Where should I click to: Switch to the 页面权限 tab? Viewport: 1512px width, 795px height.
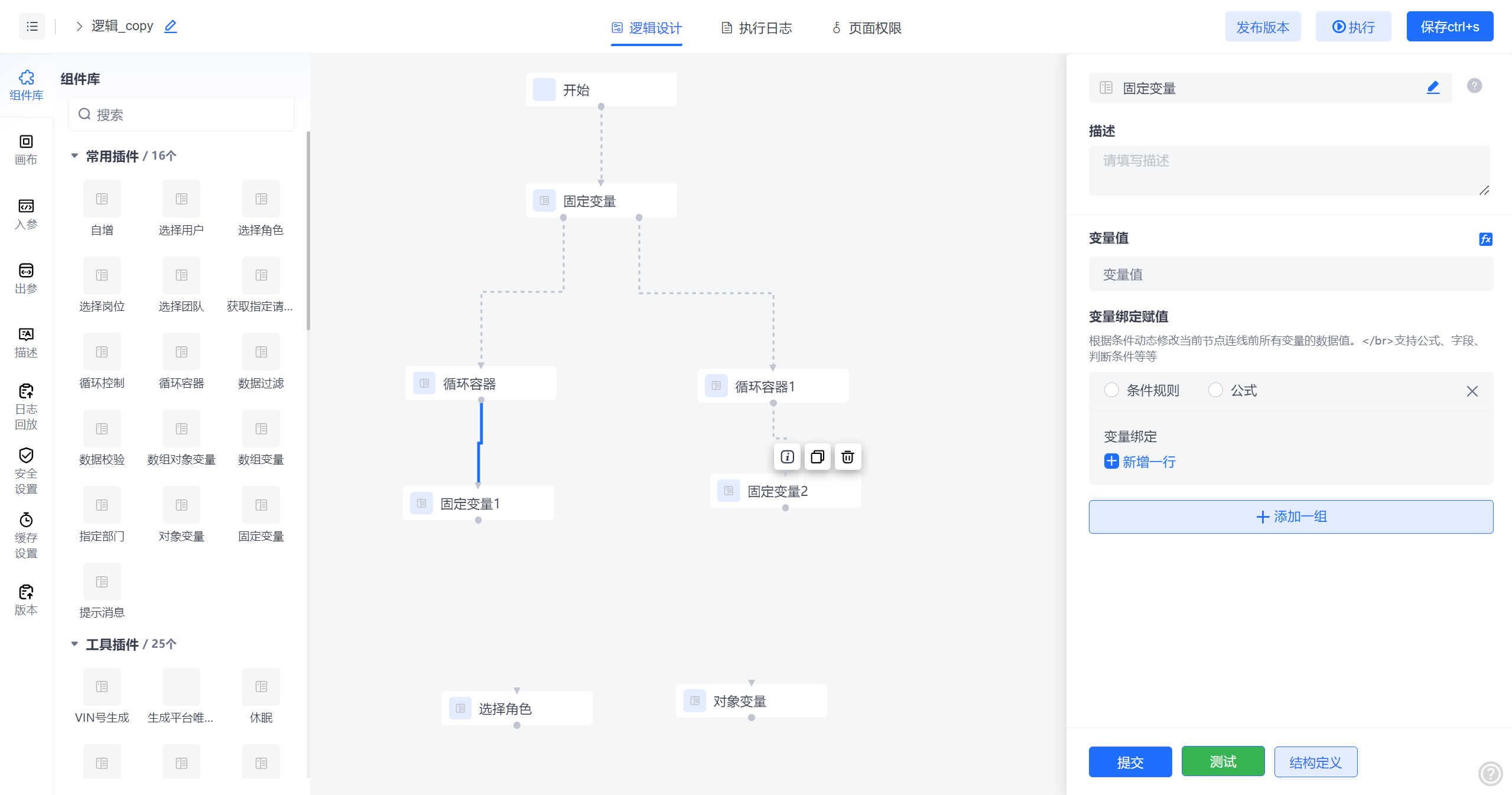(866, 28)
